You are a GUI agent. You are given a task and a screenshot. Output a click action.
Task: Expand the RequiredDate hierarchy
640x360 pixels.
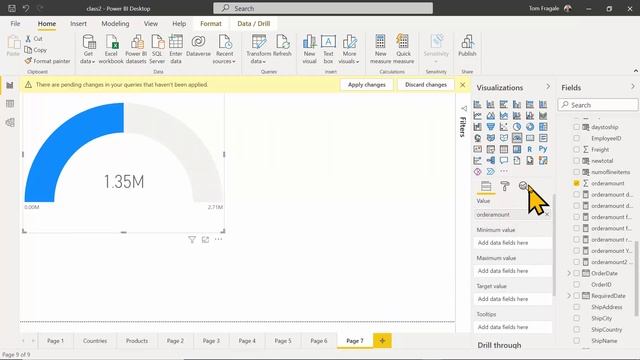[569, 296]
